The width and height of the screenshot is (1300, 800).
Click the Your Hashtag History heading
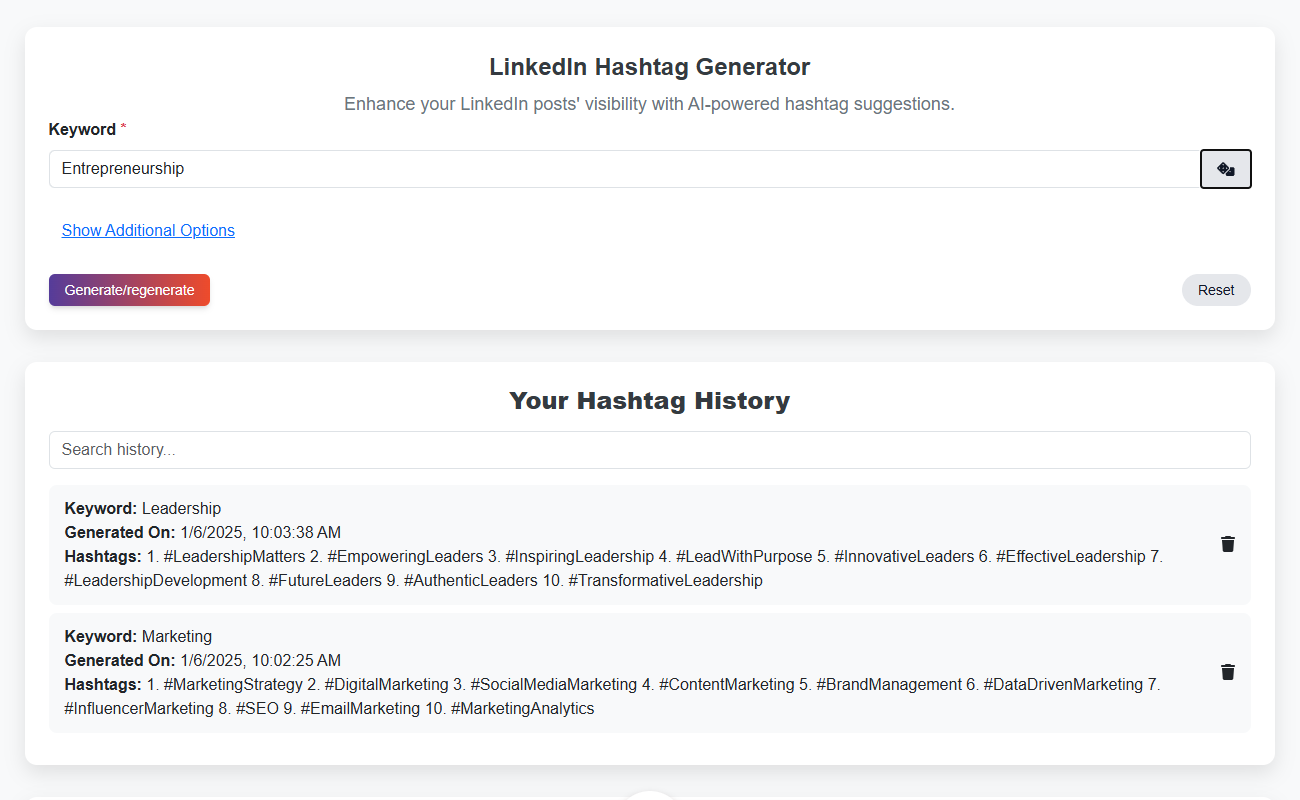click(x=650, y=401)
